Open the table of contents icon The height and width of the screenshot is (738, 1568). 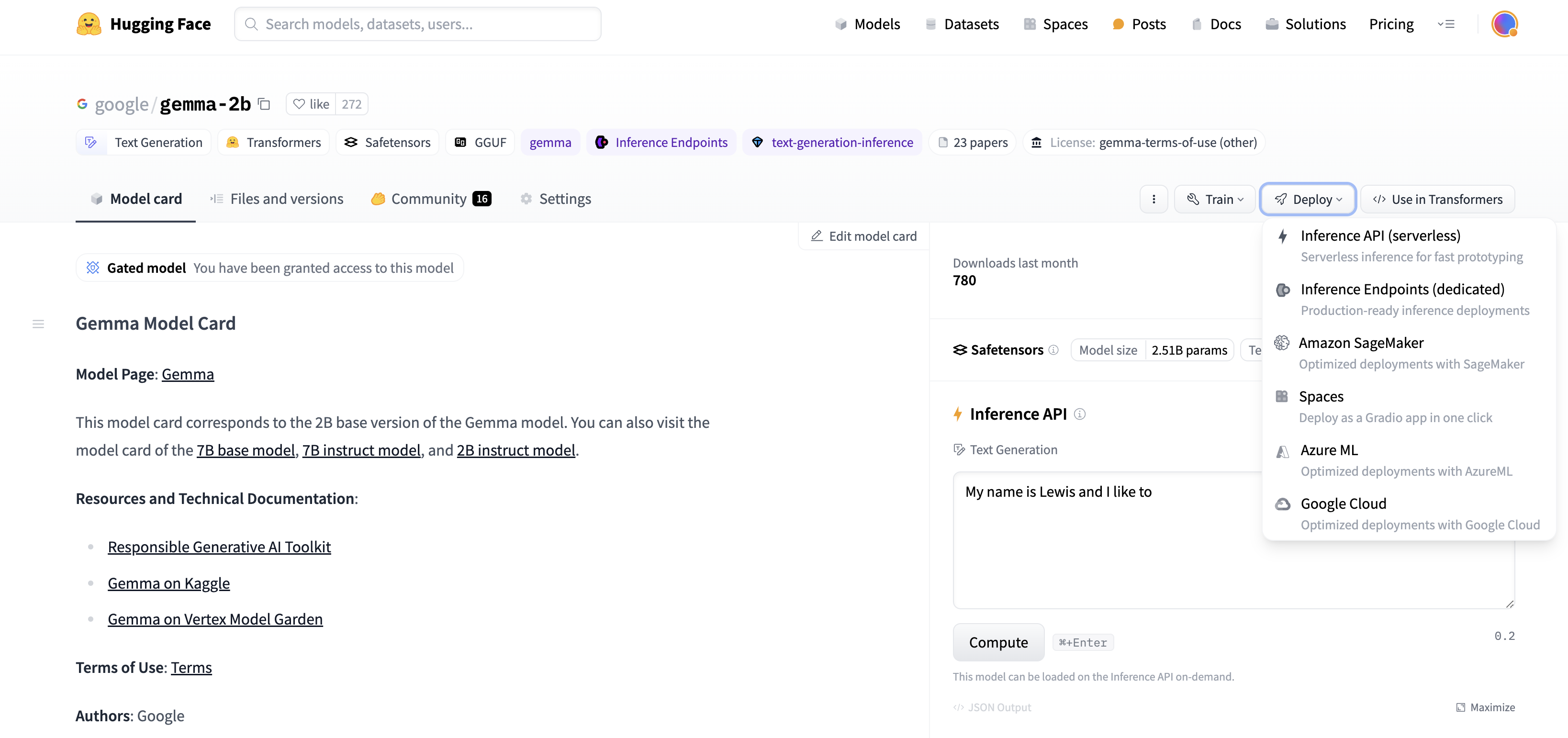click(38, 324)
